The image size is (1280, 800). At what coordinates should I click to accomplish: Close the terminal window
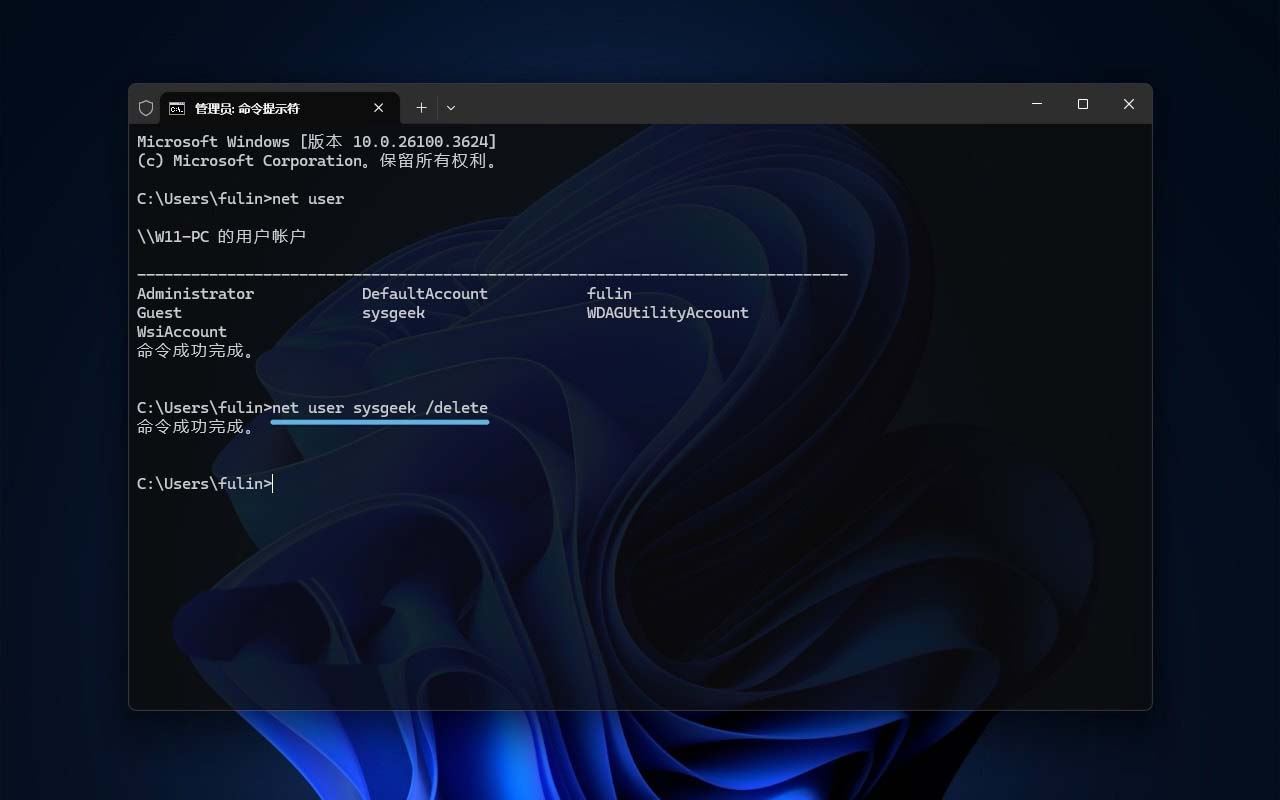[1128, 104]
